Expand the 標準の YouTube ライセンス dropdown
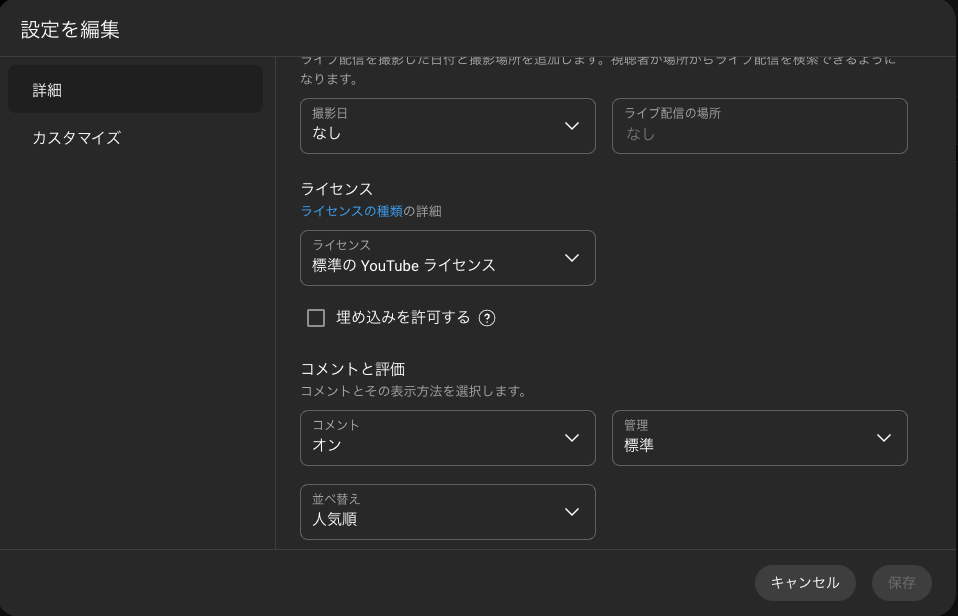Viewport: 958px width, 616px height. click(x=440, y=258)
